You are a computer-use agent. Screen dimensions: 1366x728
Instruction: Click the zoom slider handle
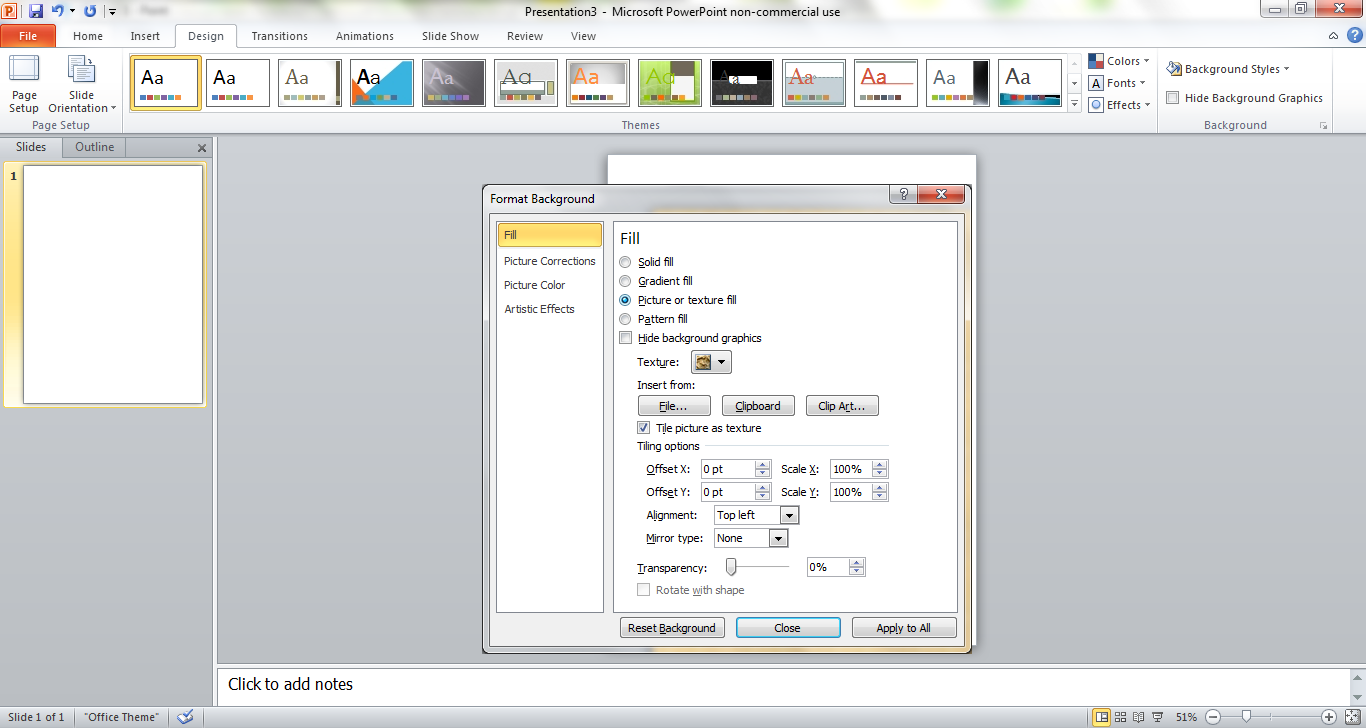click(1246, 716)
